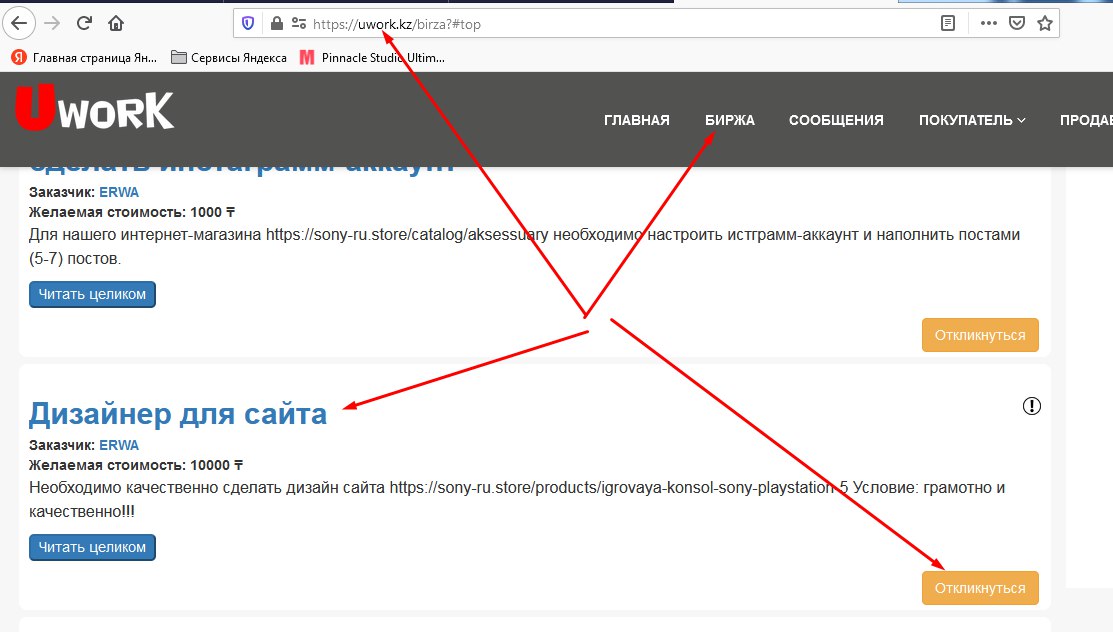Open the Сервисы Яндекса bookmarks folder
The height and width of the screenshot is (632, 1113).
[229, 58]
